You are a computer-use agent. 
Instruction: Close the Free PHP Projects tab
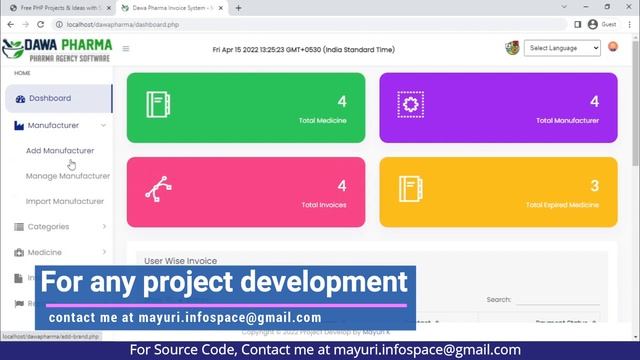click(109, 8)
